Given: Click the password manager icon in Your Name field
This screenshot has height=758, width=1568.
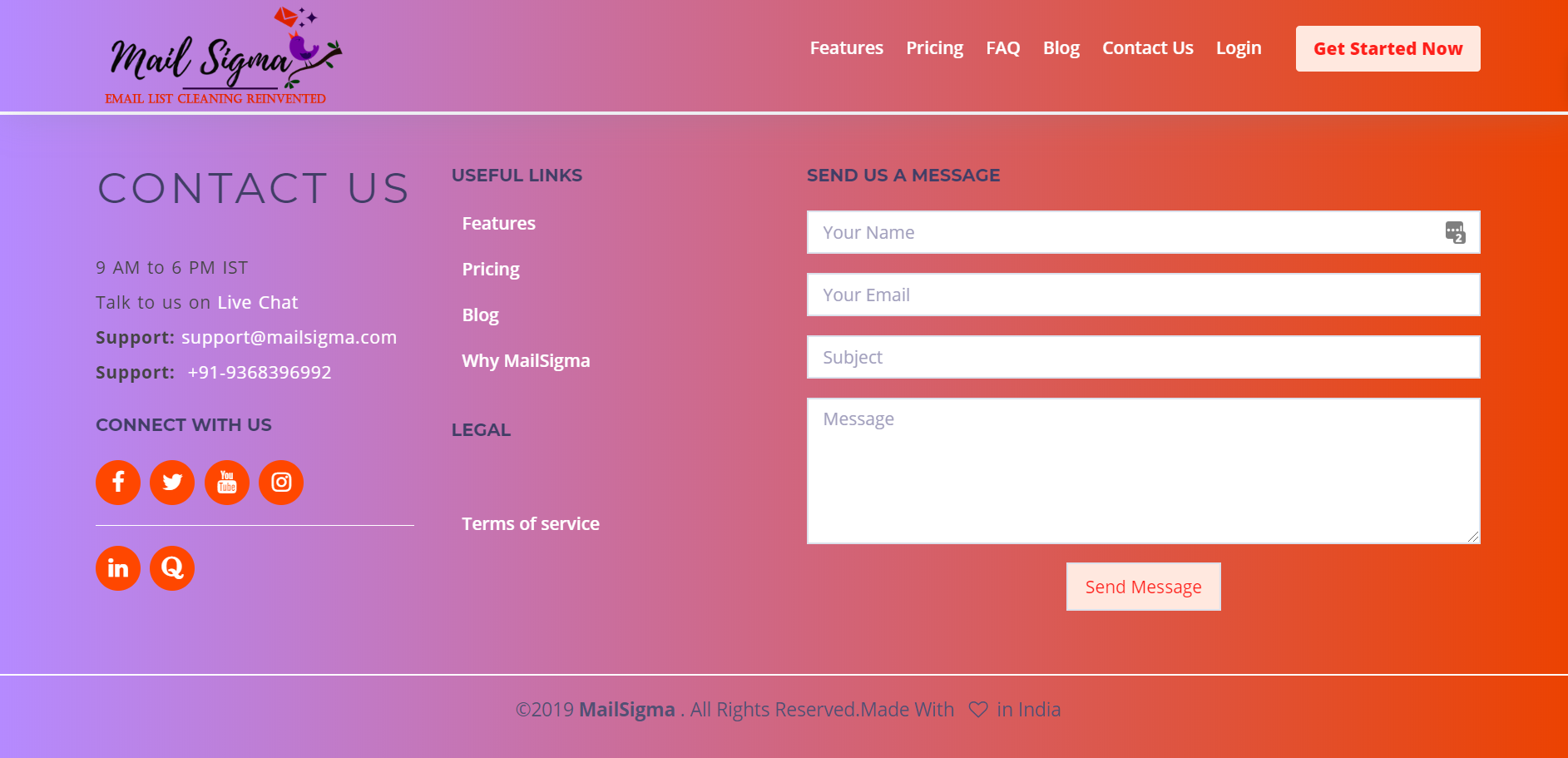Looking at the screenshot, I should pos(1455,232).
